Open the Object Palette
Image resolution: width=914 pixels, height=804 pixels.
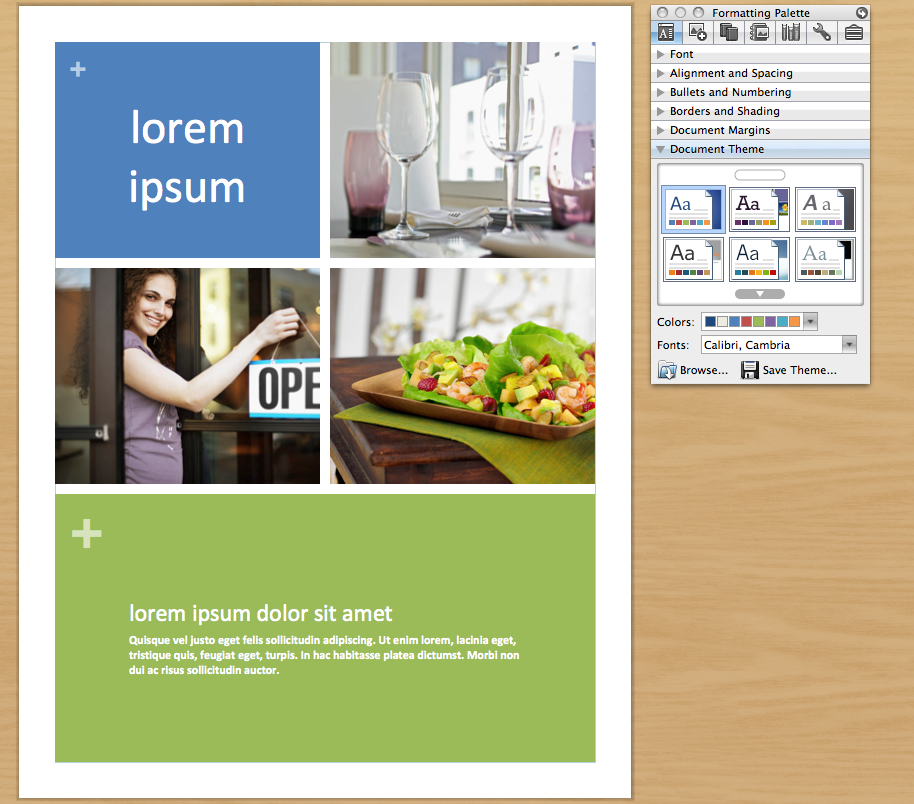click(697, 32)
